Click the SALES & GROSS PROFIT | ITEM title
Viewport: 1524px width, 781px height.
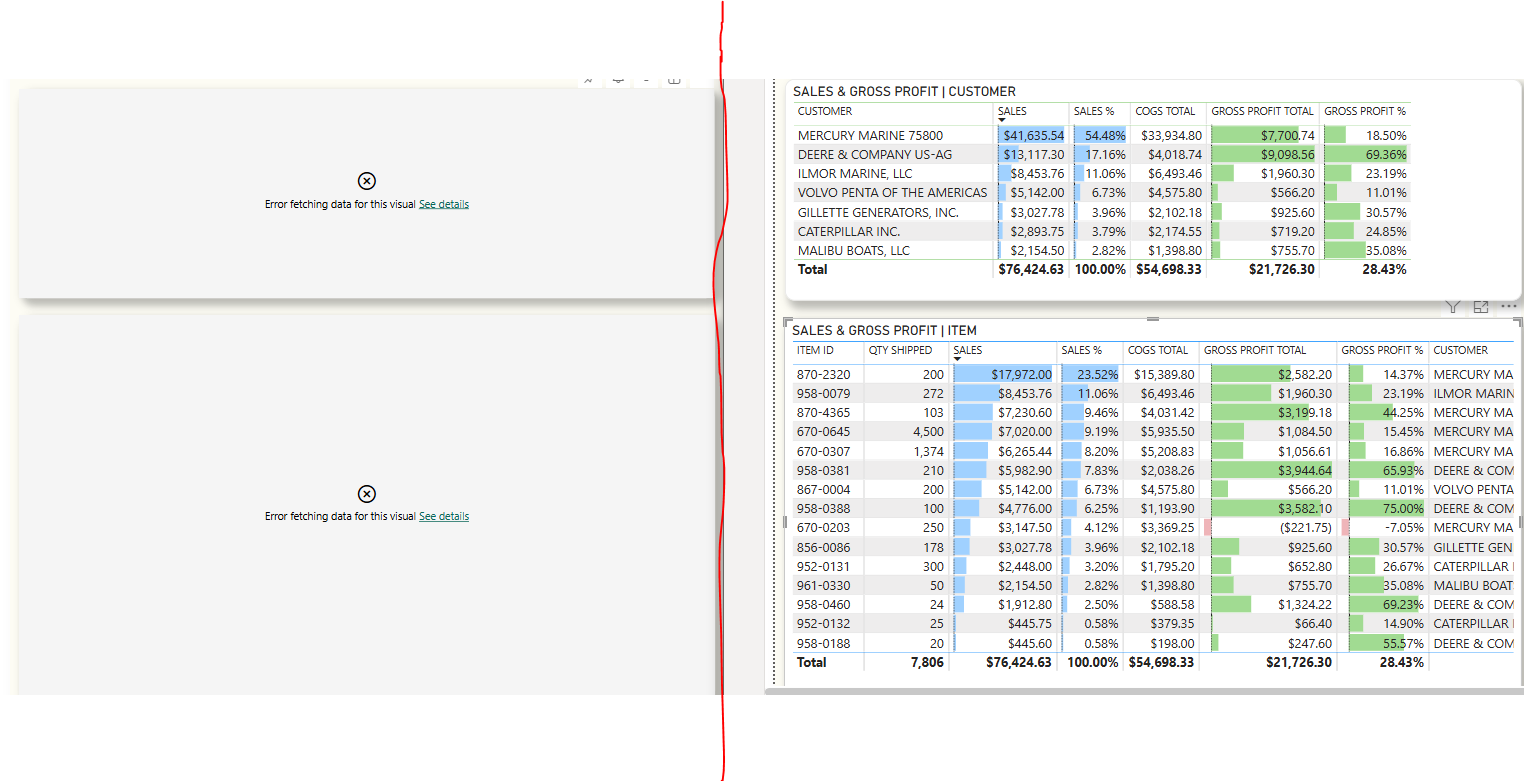pos(884,330)
